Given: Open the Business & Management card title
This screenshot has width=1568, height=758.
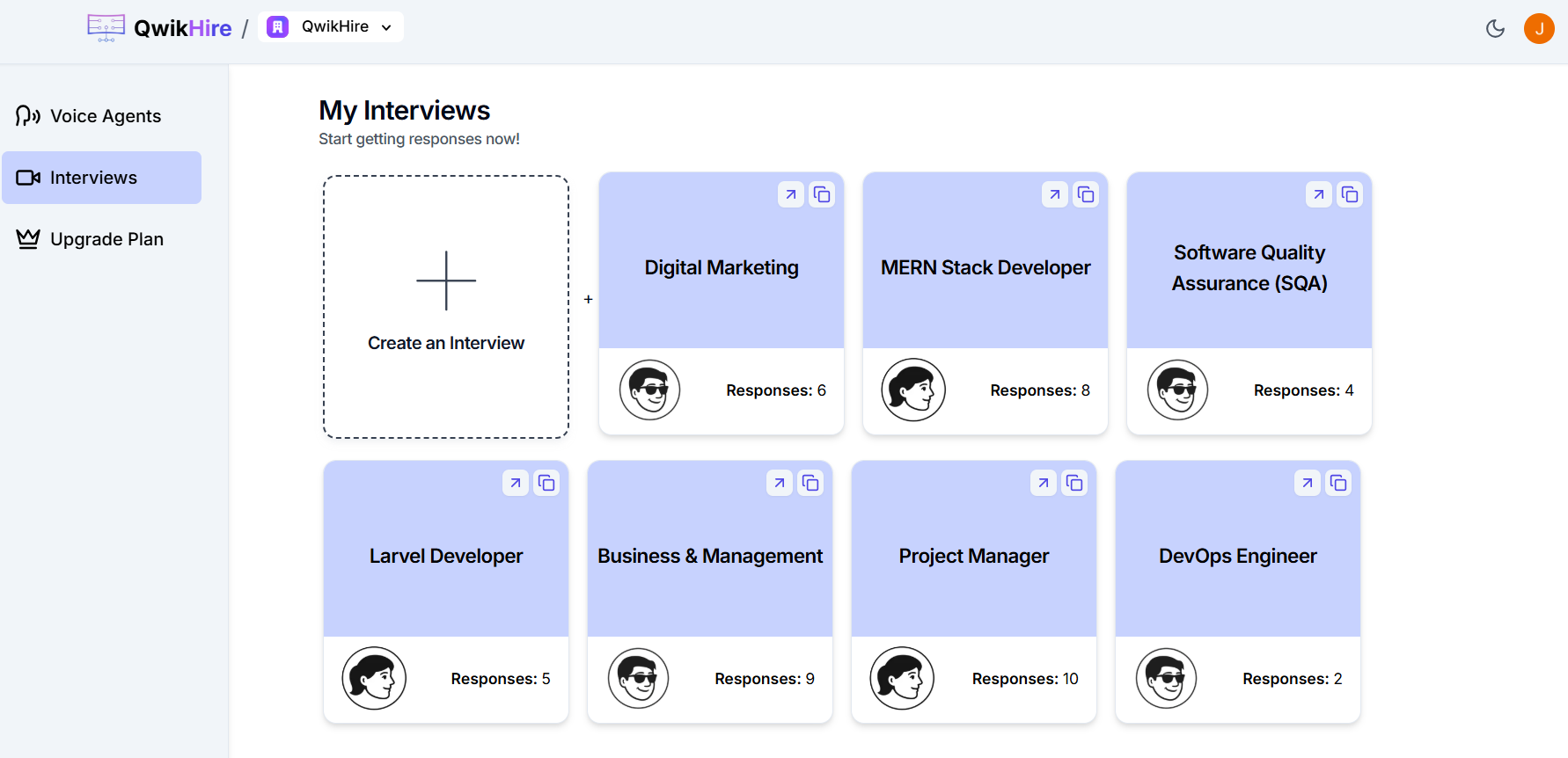Looking at the screenshot, I should (x=710, y=556).
